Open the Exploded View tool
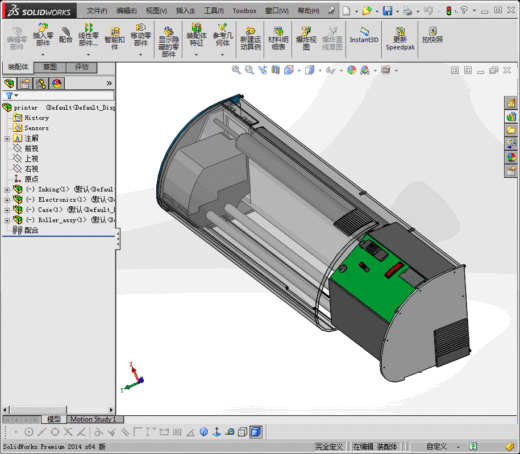 tap(306, 38)
